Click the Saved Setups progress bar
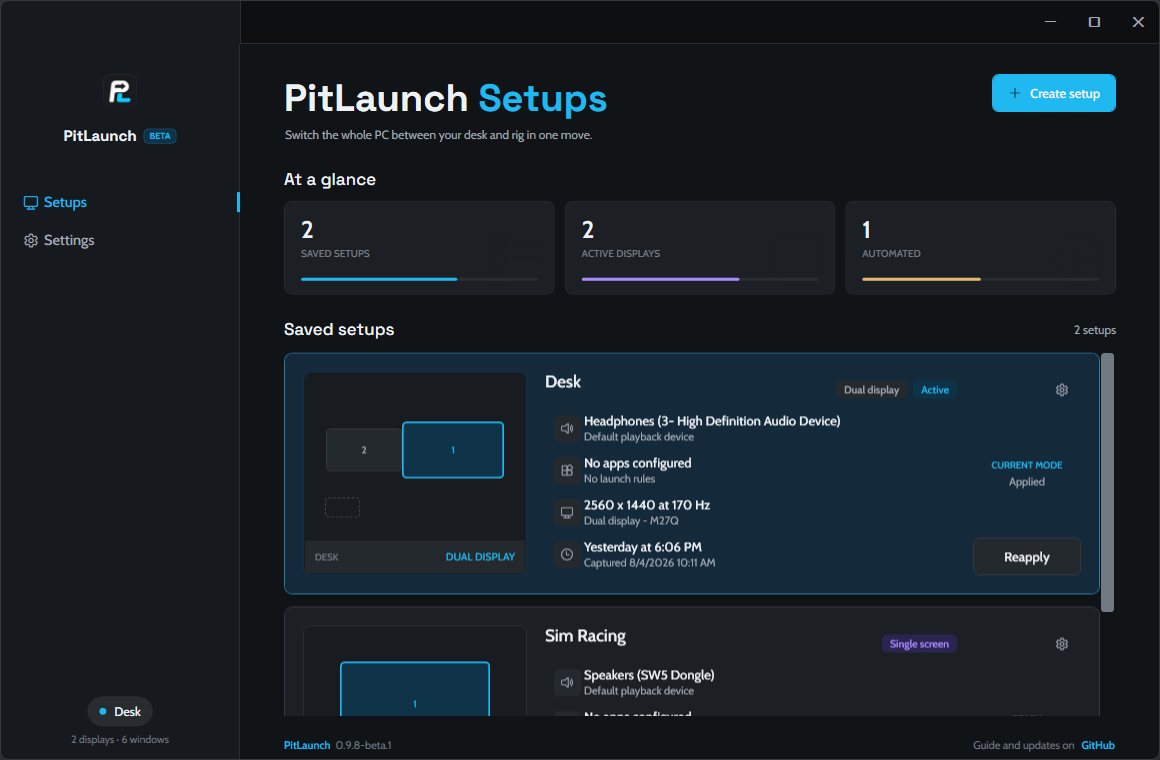Viewport: 1160px width, 760px height. pos(419,279)
